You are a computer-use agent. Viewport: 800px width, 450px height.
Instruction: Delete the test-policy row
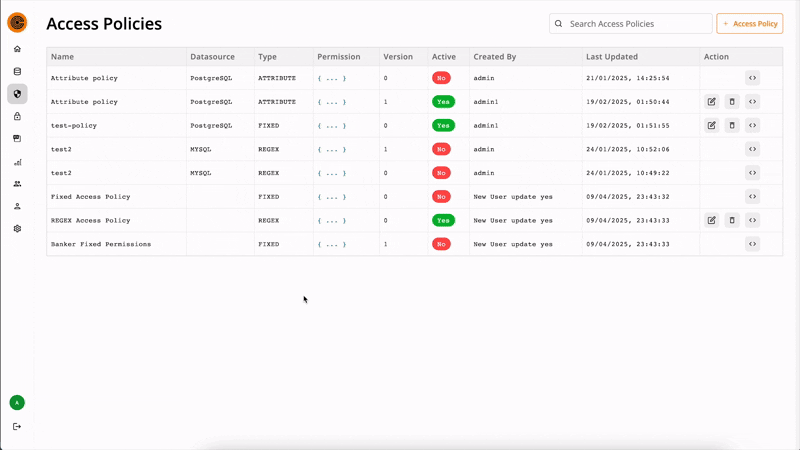[x=732, y=126]
